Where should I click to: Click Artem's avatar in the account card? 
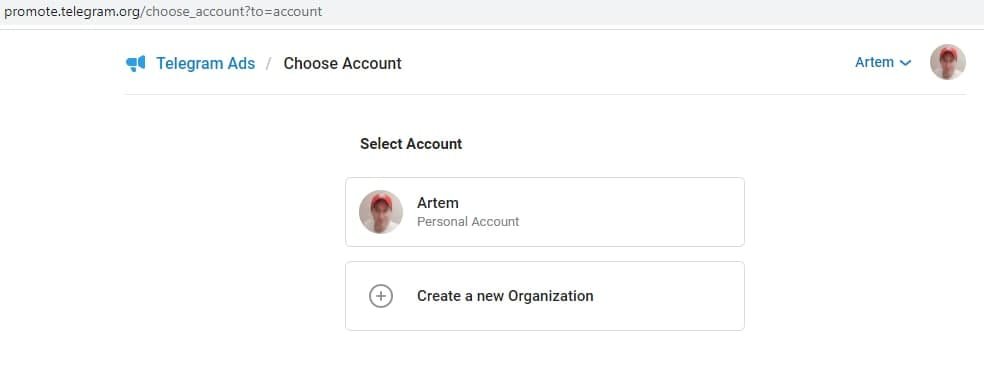[x=381, y=212]
